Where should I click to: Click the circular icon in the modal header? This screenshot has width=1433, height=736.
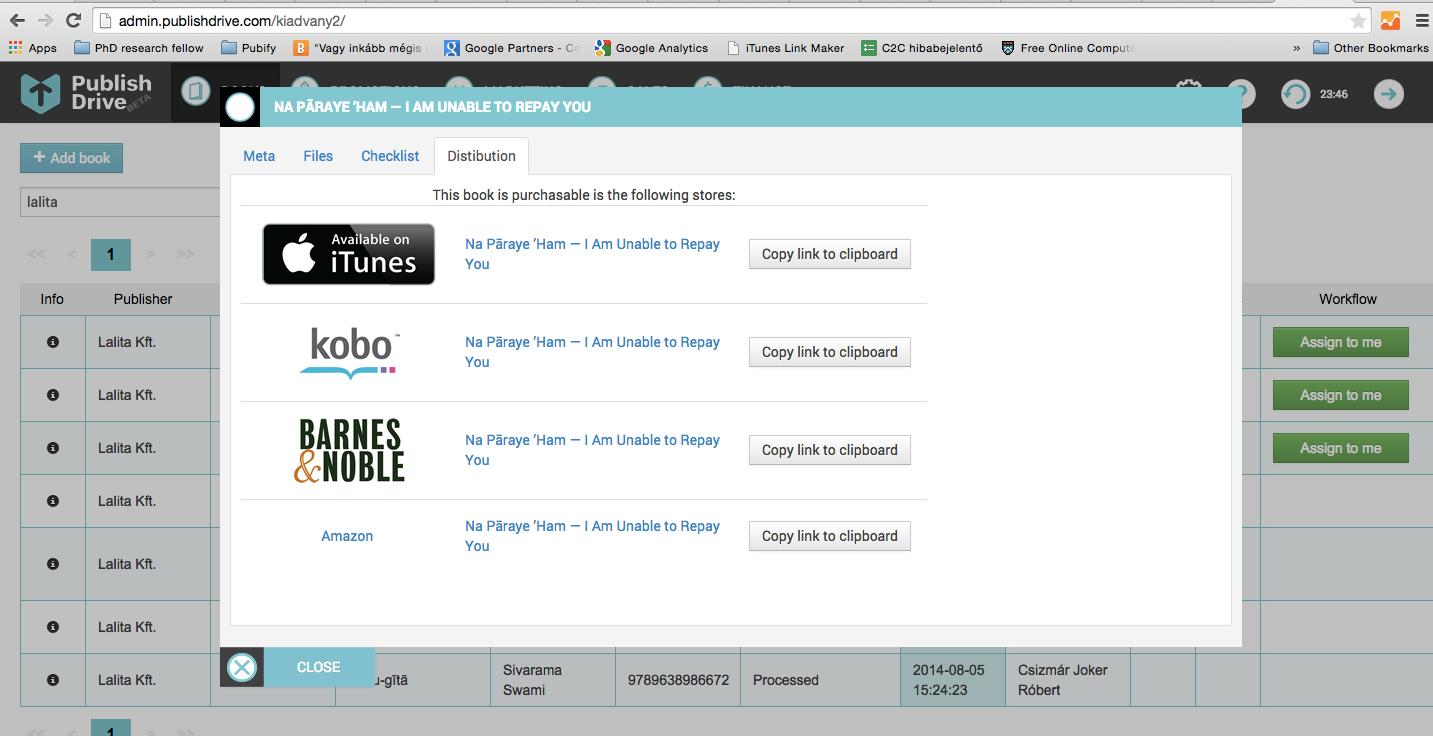[240, 107]
